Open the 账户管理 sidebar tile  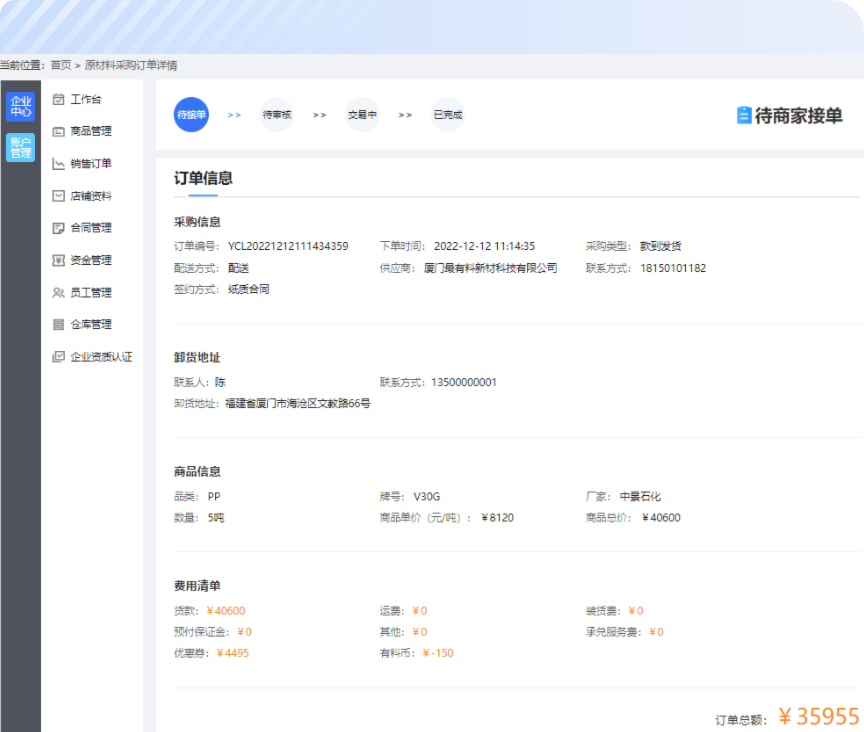click(20, 148)
